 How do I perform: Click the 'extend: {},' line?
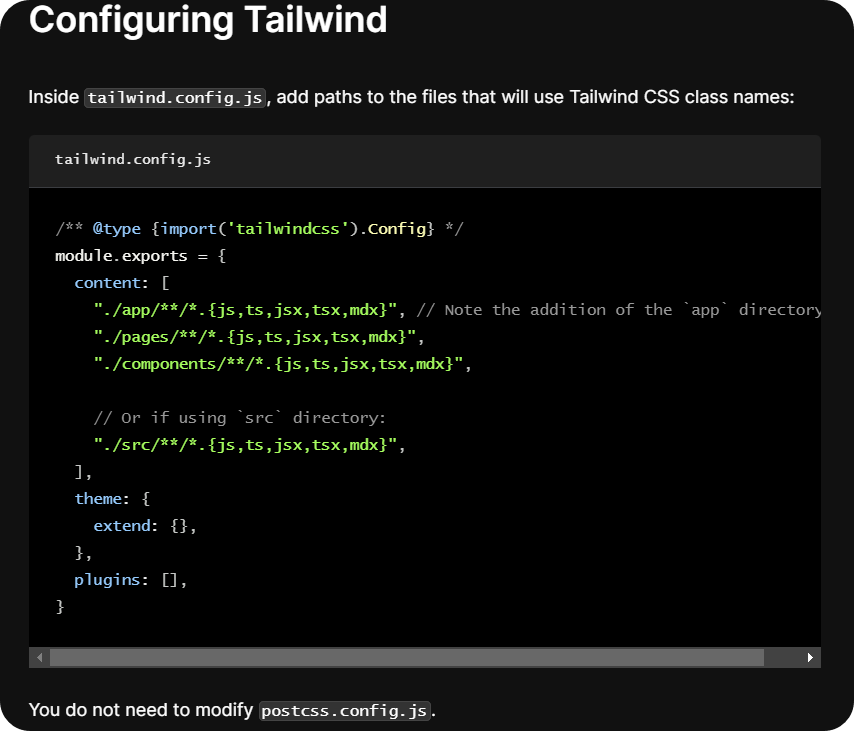click(x=145, y=526)
